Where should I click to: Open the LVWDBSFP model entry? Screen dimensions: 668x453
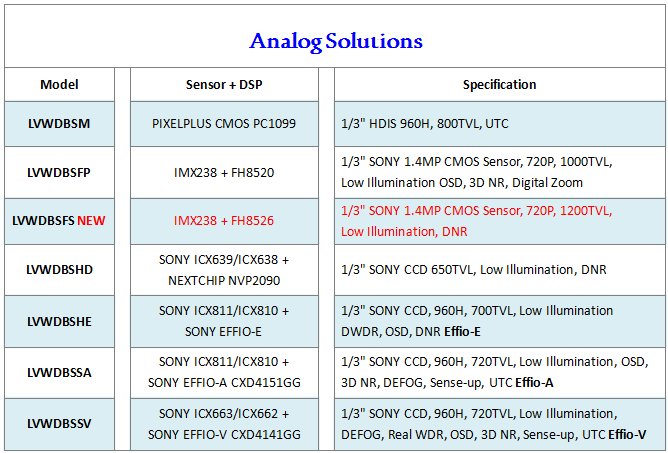pos(59,172)
